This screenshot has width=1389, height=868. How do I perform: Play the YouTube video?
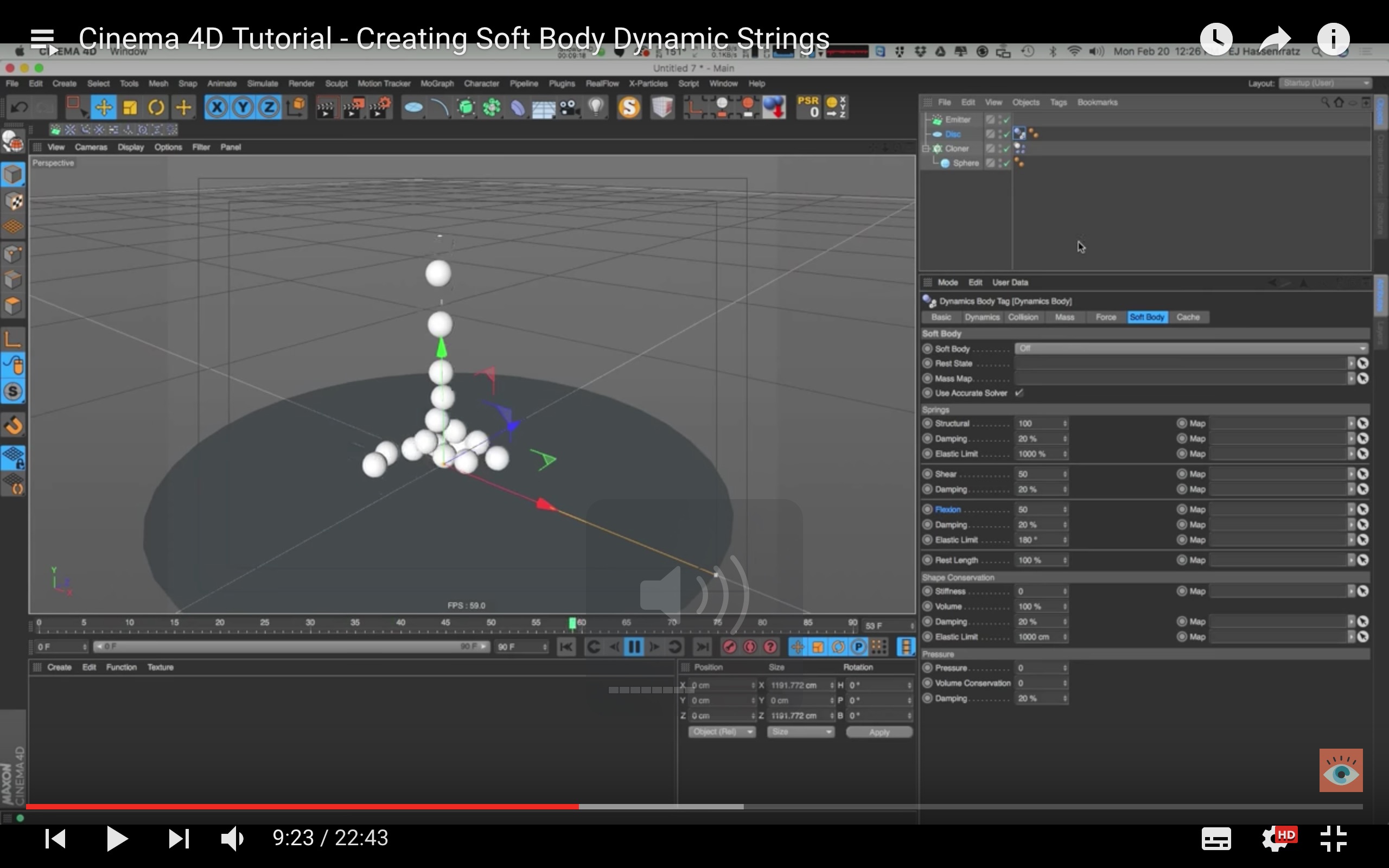117,839
